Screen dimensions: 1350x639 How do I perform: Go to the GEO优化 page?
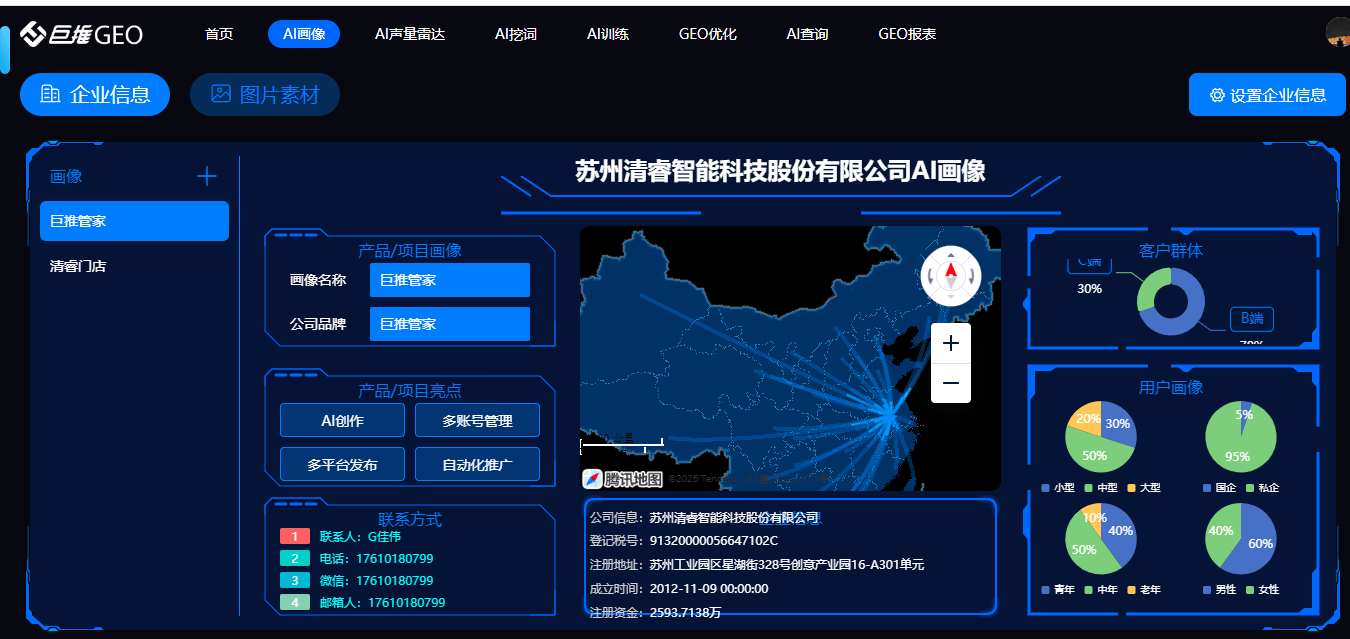click(x=707, y=34)
